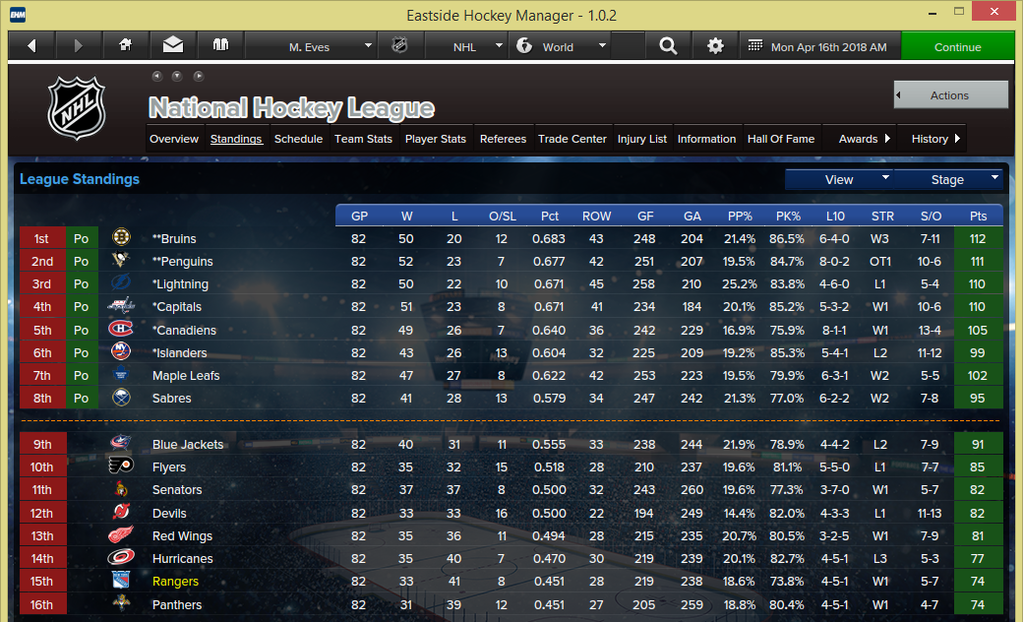
Task: Open the Team Stats tab
Action: (363, 139)
